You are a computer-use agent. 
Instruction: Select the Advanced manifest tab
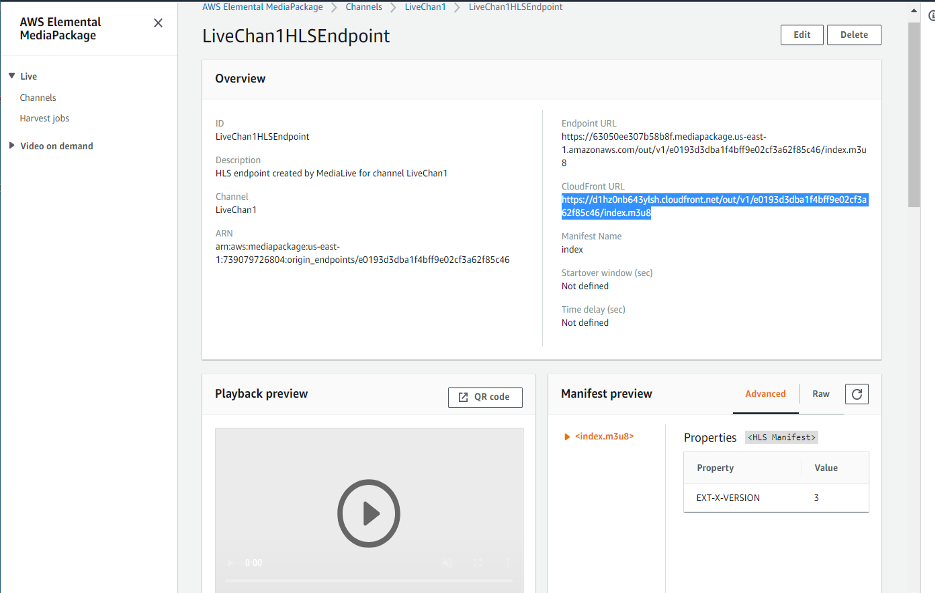765,394
